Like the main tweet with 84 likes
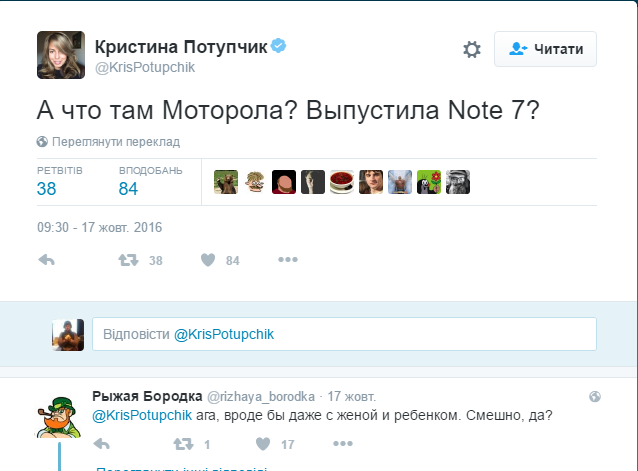The image size is (638, 471). tap(208, 260)
